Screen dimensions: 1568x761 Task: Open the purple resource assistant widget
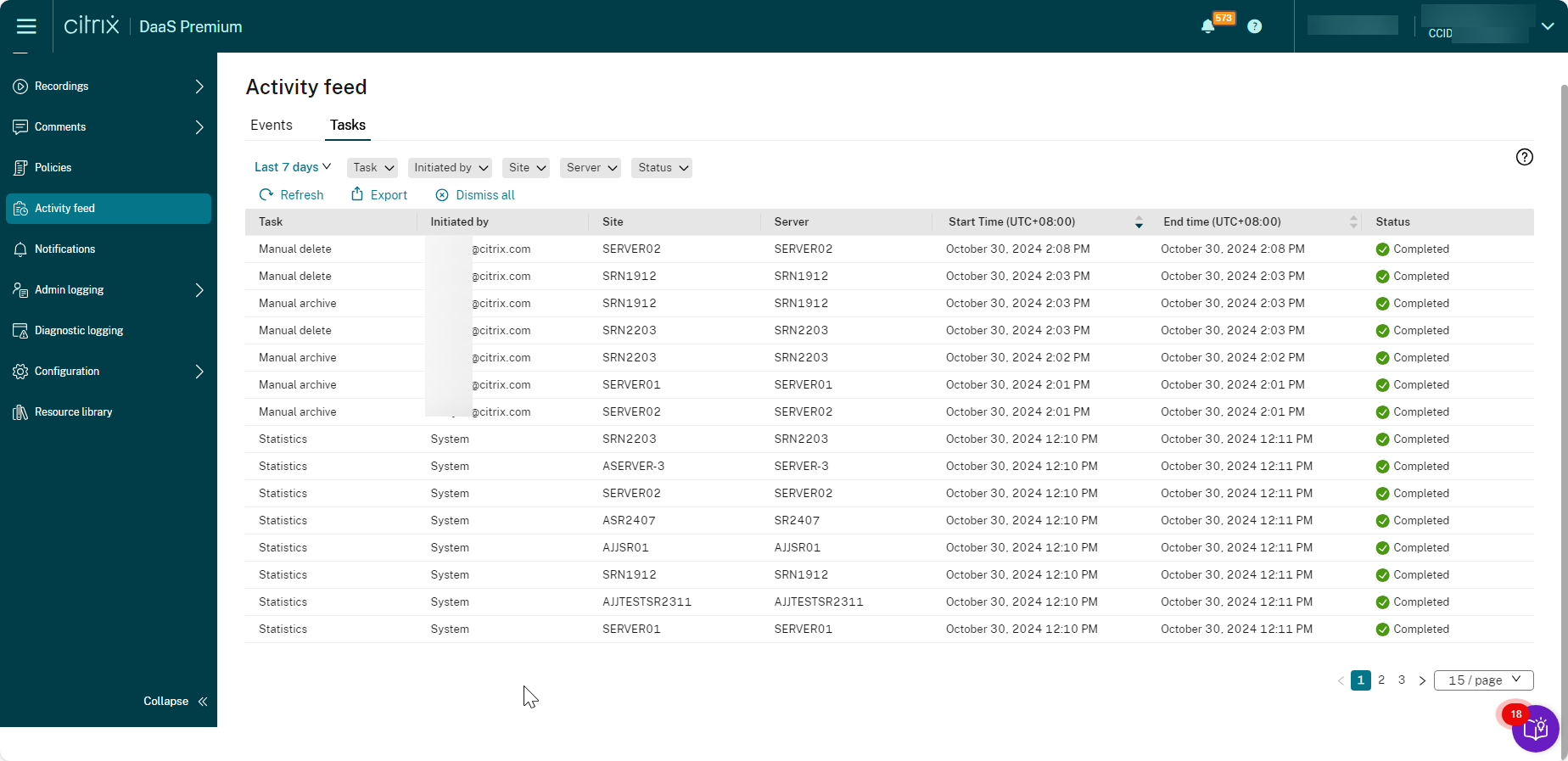coord(1535,729)
